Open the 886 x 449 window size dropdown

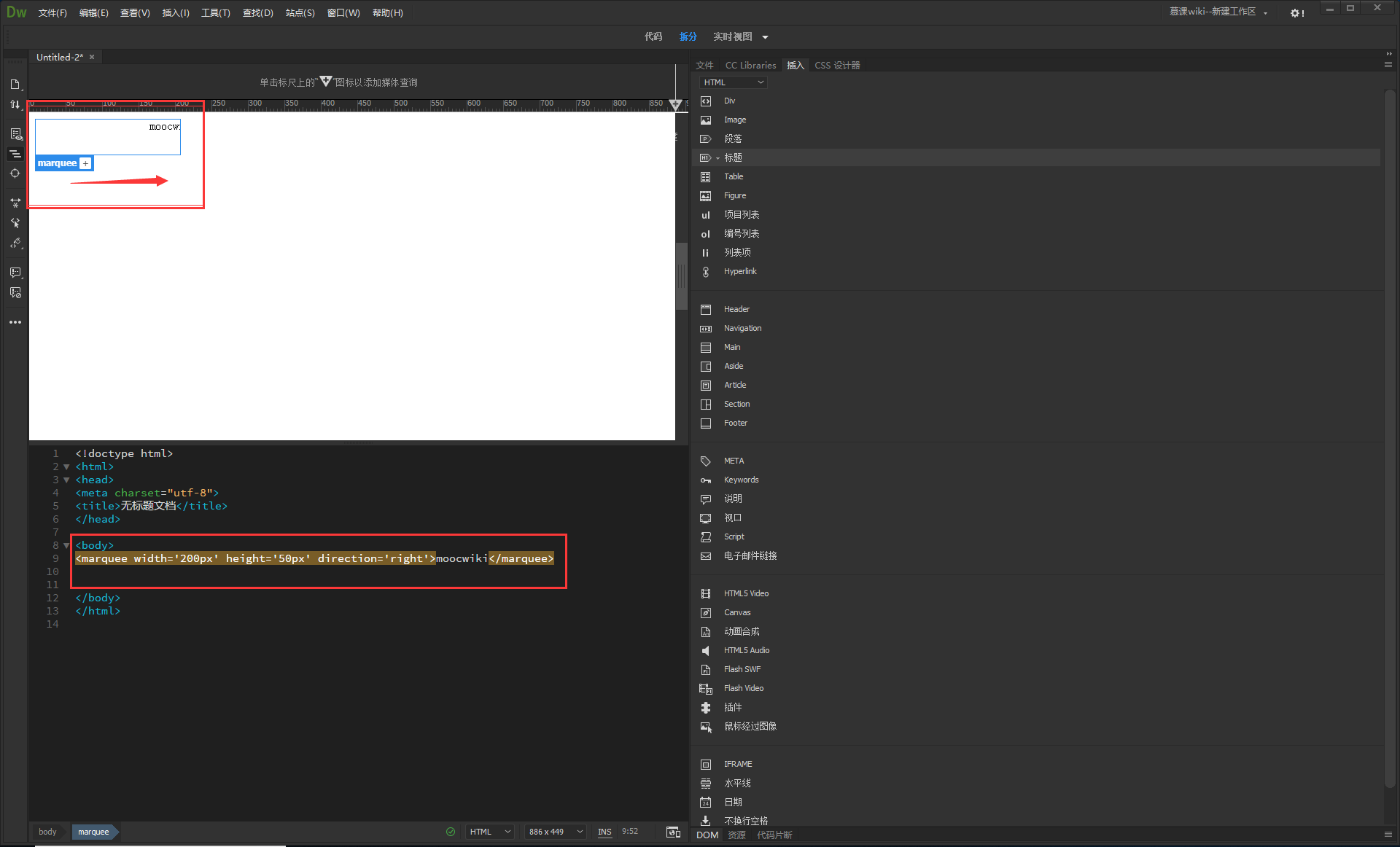coord(556,832)
